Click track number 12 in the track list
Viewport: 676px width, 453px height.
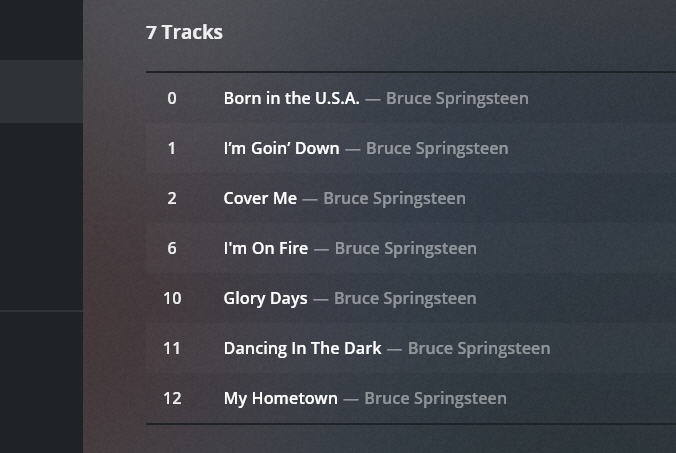click(172, 398)
